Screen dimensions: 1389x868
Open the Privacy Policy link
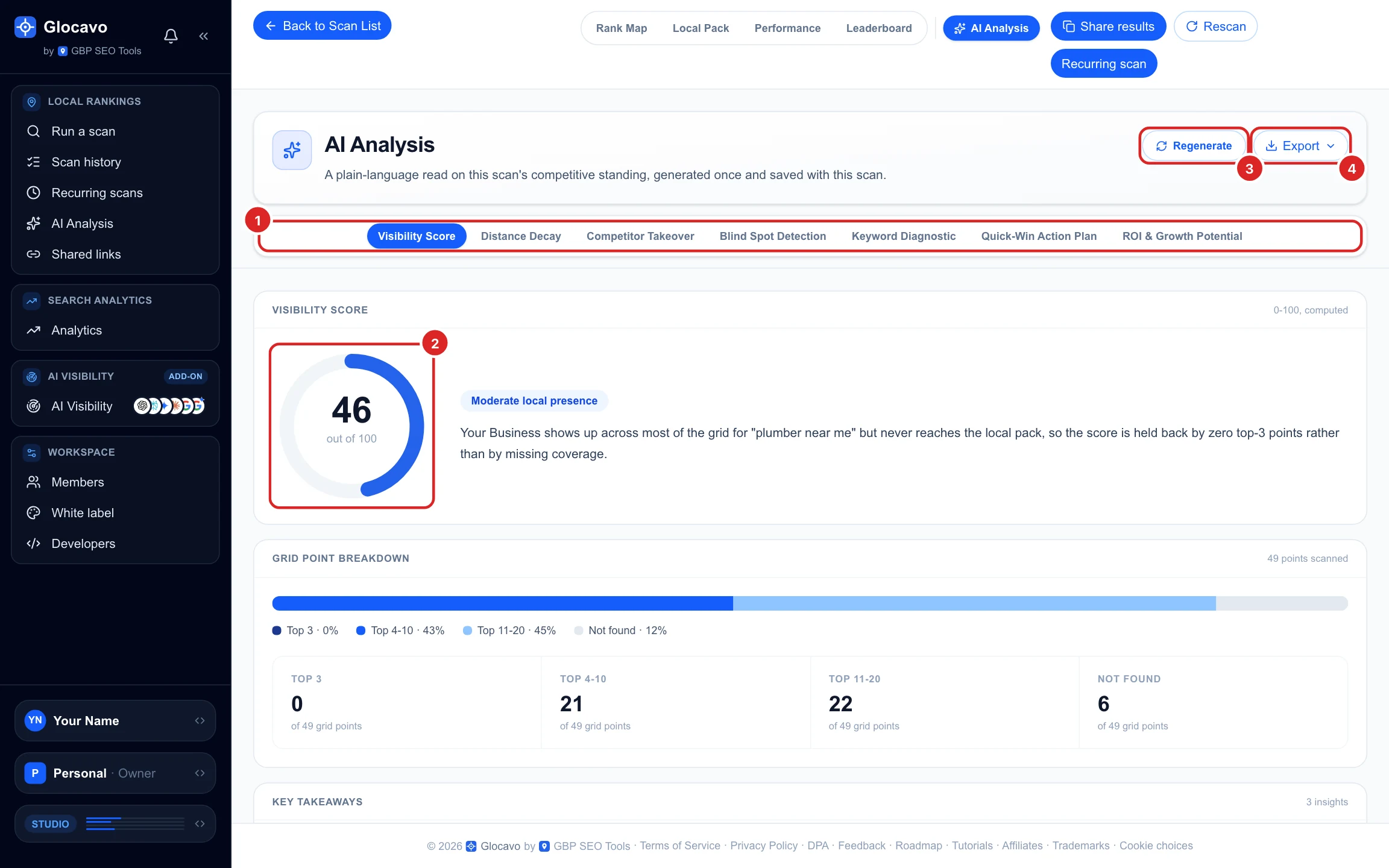tap(764, 846)
